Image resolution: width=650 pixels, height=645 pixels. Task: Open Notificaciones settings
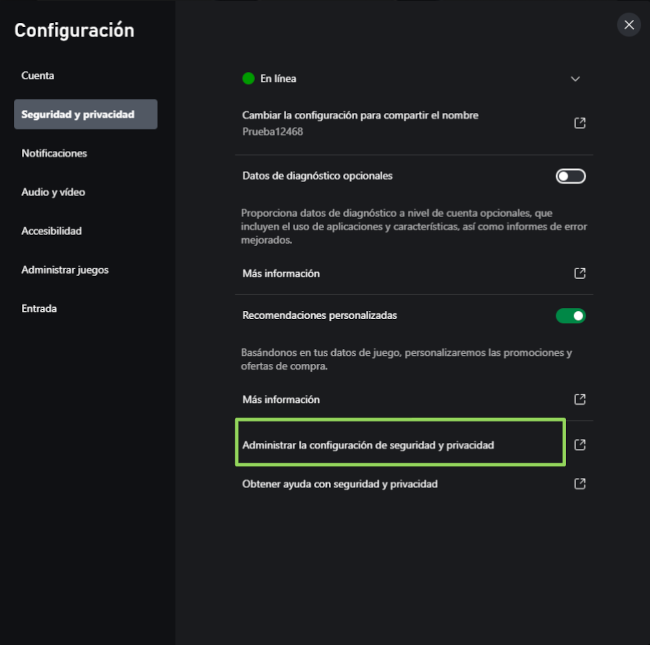click(54, 153)
